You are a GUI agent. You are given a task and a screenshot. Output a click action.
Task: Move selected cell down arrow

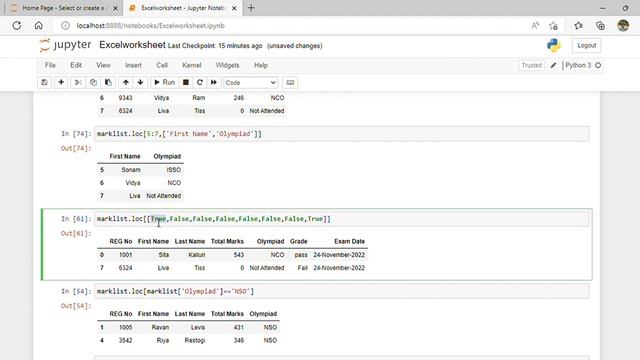coord(140,82)
